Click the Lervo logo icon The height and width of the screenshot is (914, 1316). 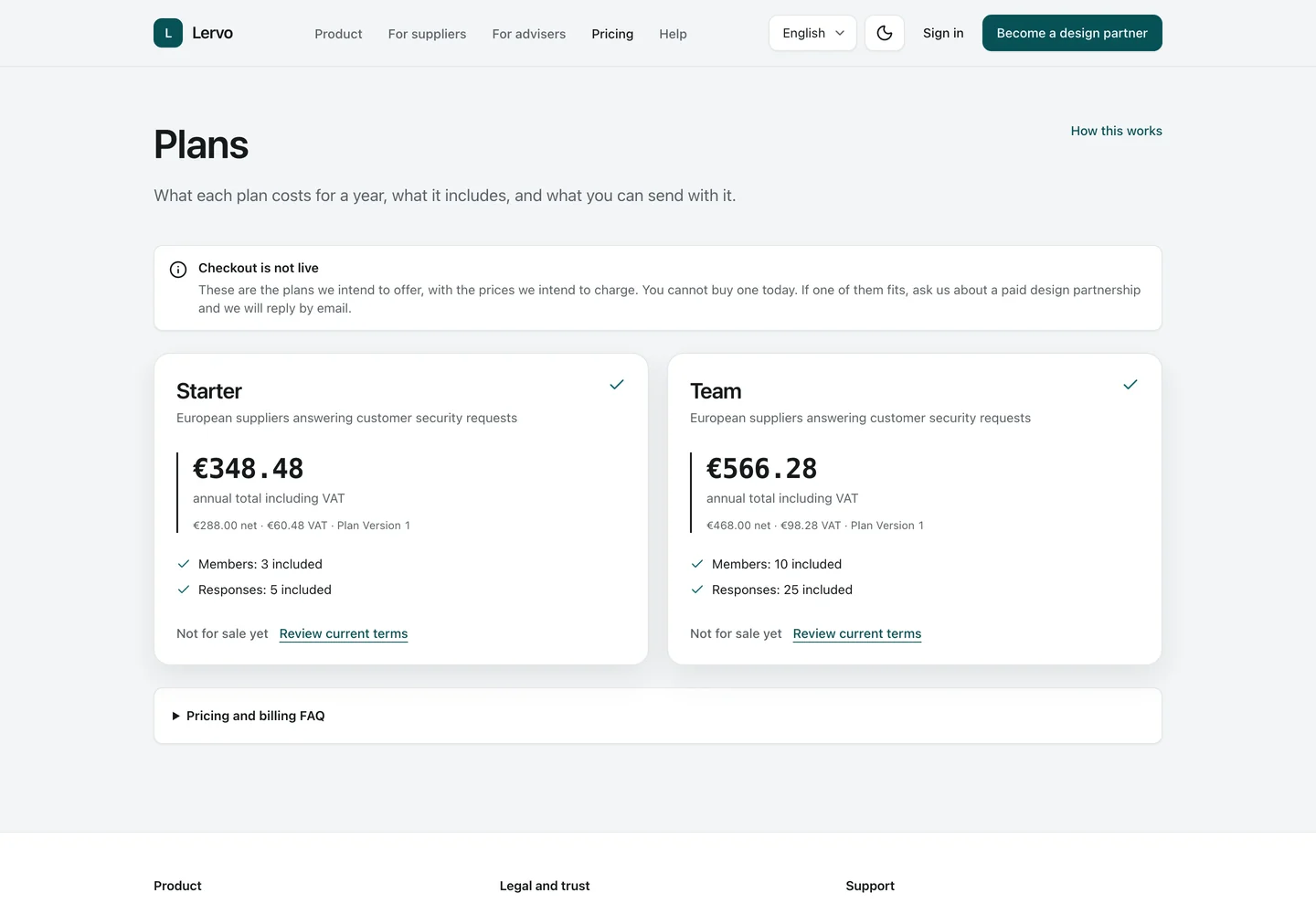pos(168,33)
